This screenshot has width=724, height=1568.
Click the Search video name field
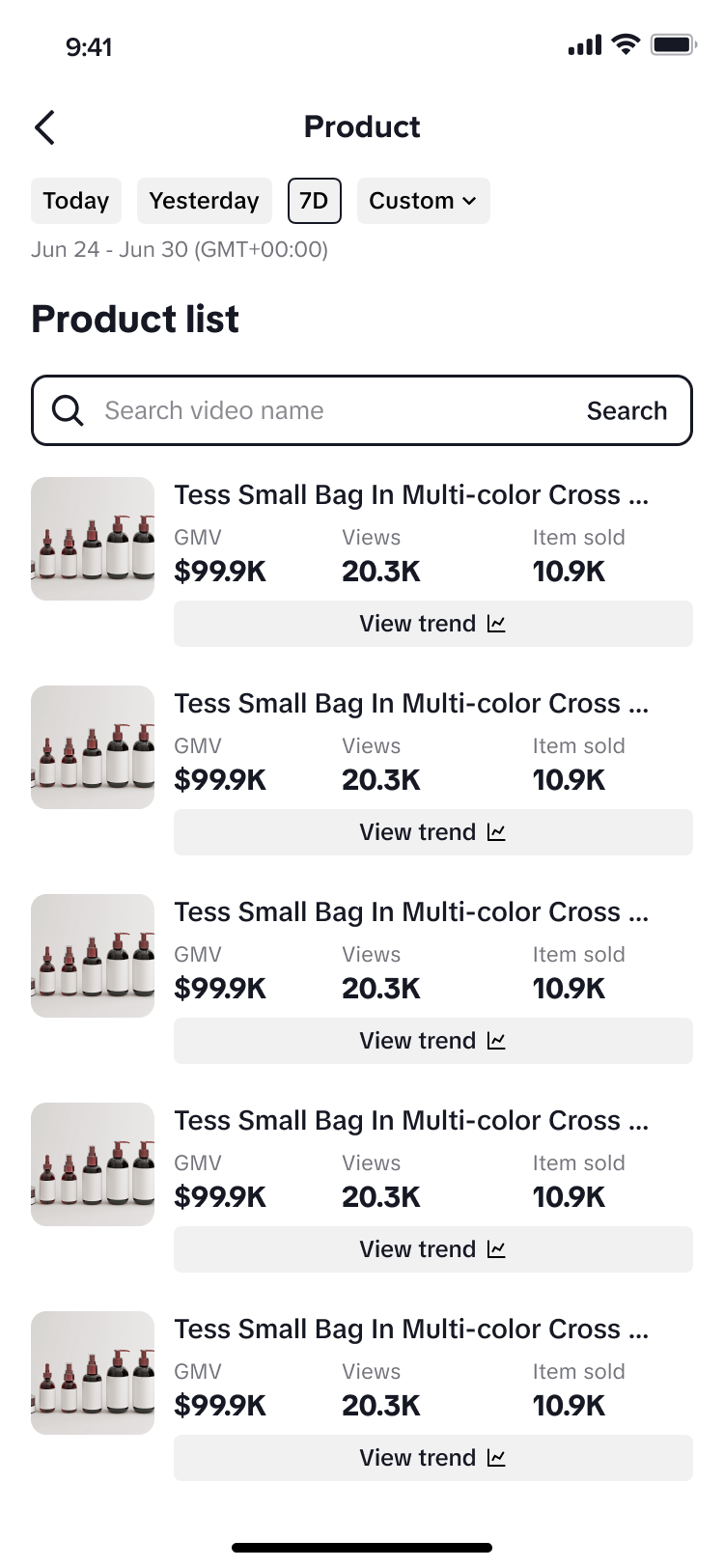(x=328, y=410)
